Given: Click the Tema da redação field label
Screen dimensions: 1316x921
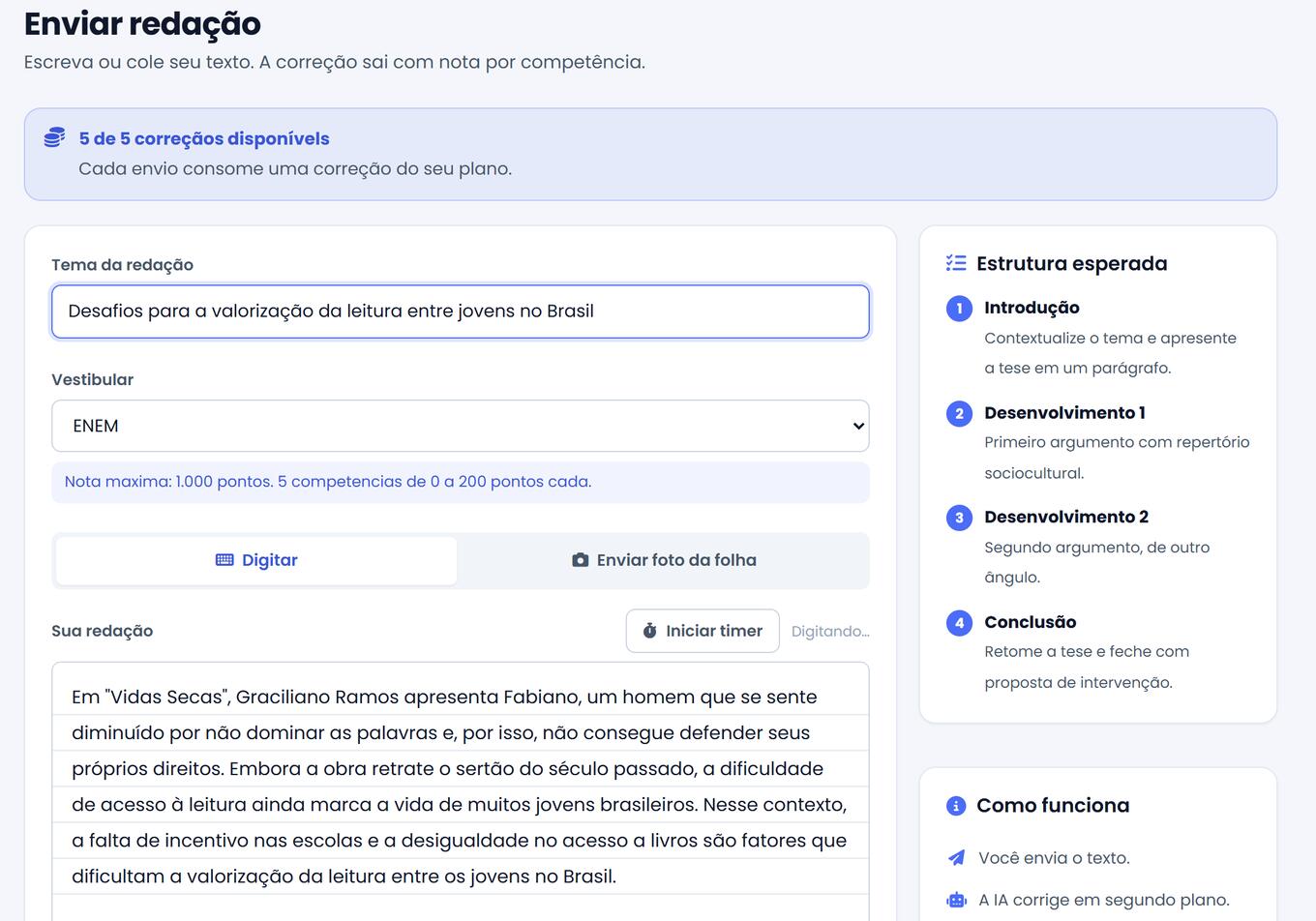Looking at the screenshot, I should point(122,265).
